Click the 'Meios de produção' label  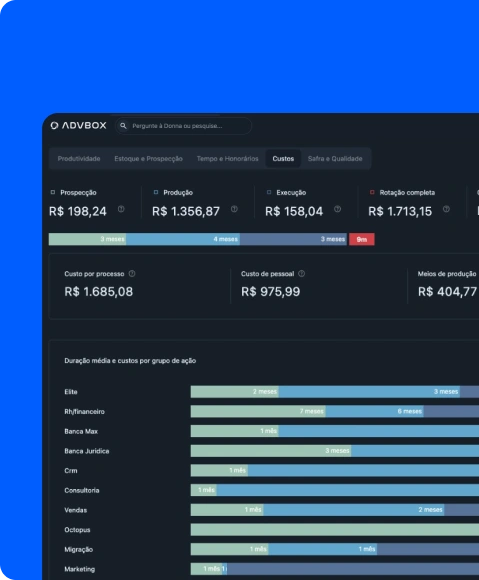pyautogui.click(x=447, y=274)
